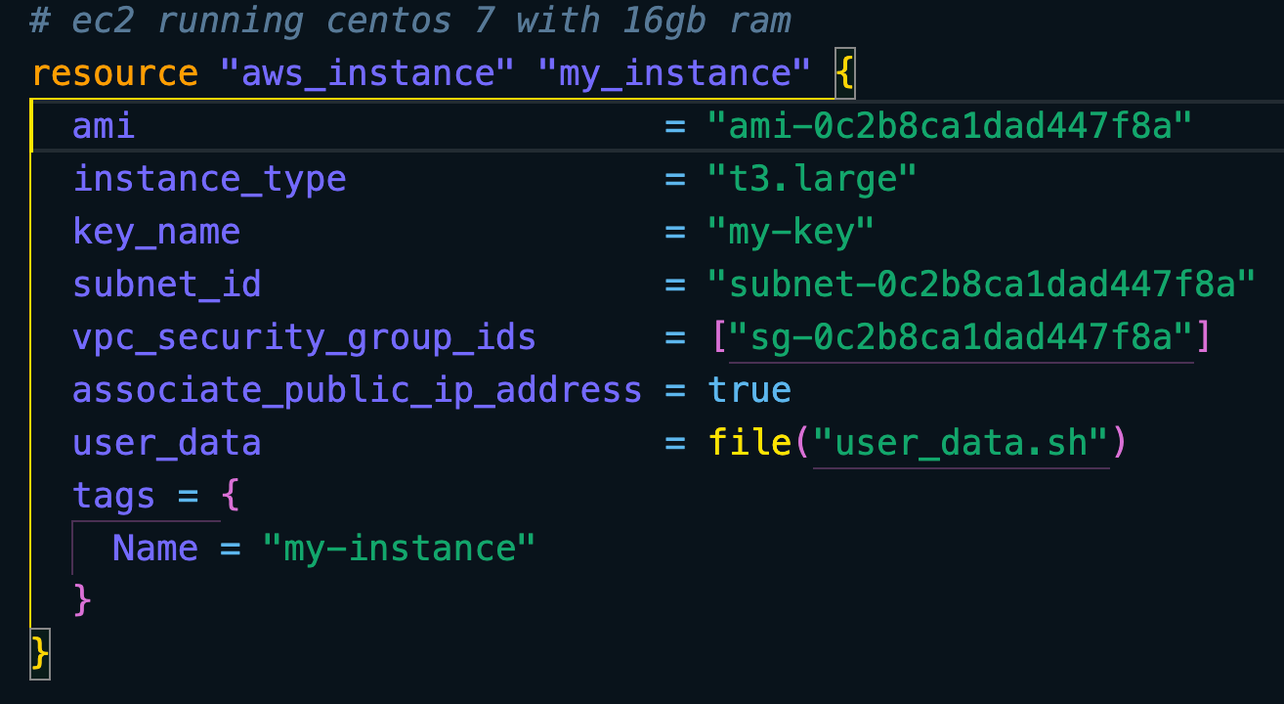Select the Name tag key
This screenshot has height=704, width=1284.
coord(156,548)
